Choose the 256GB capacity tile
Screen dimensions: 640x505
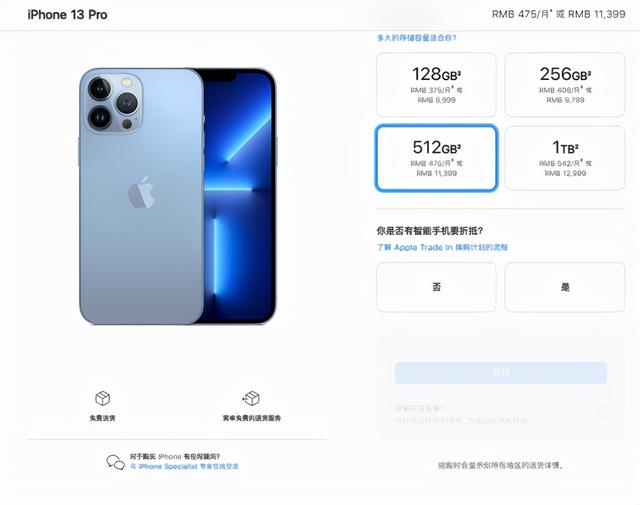(564, 85)
